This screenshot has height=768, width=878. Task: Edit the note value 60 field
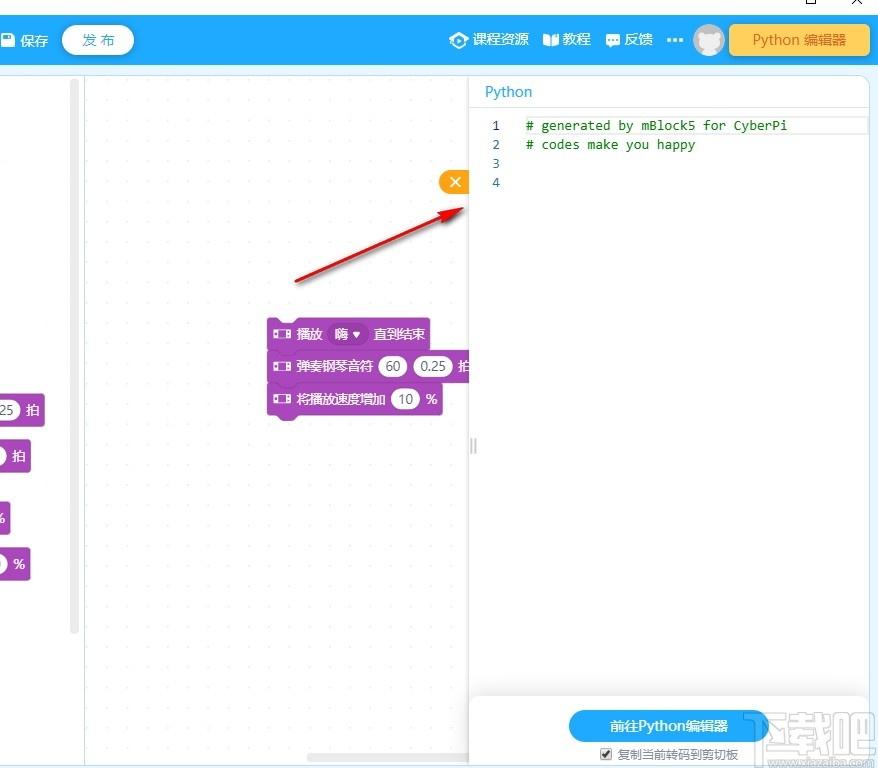393,366
